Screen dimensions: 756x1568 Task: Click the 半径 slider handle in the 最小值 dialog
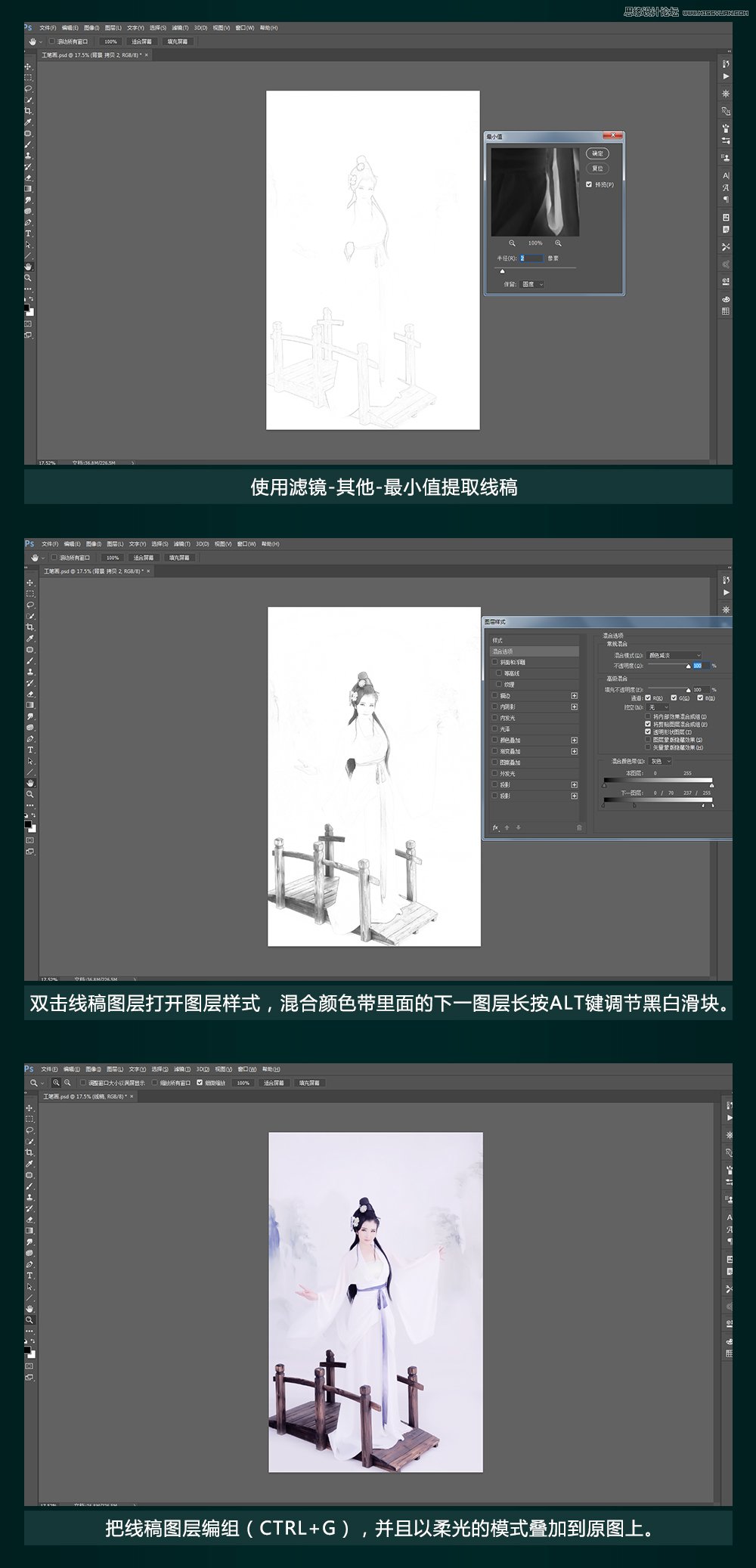coord(503,271)
